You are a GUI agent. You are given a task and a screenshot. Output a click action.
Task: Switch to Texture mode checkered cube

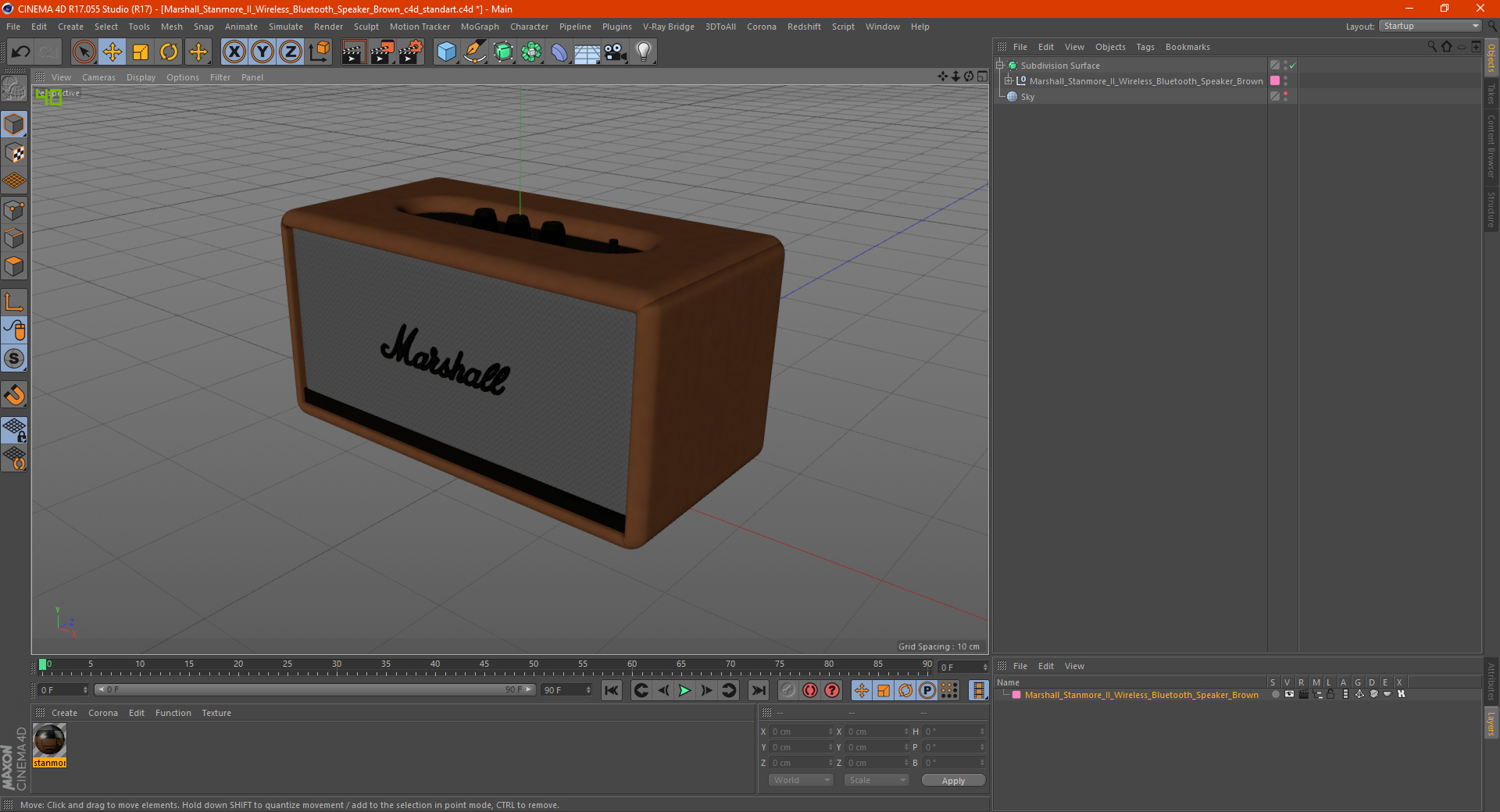(x=15, y=153)
